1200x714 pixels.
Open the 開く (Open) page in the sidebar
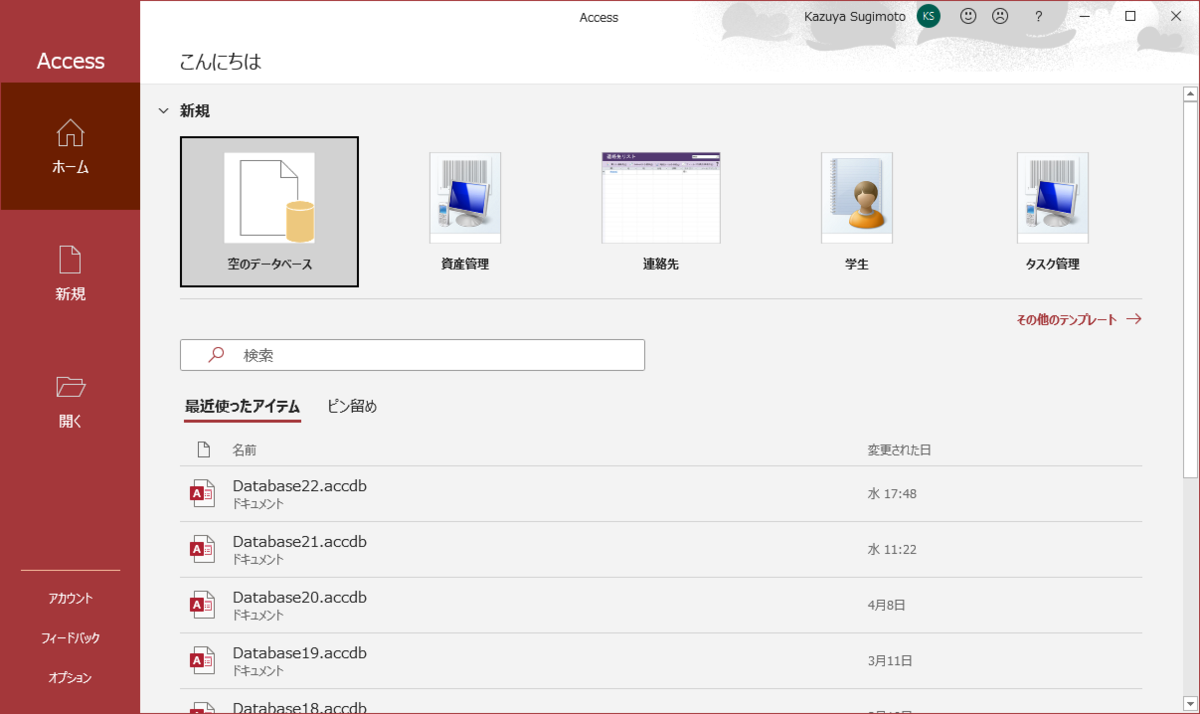point(70,401)
